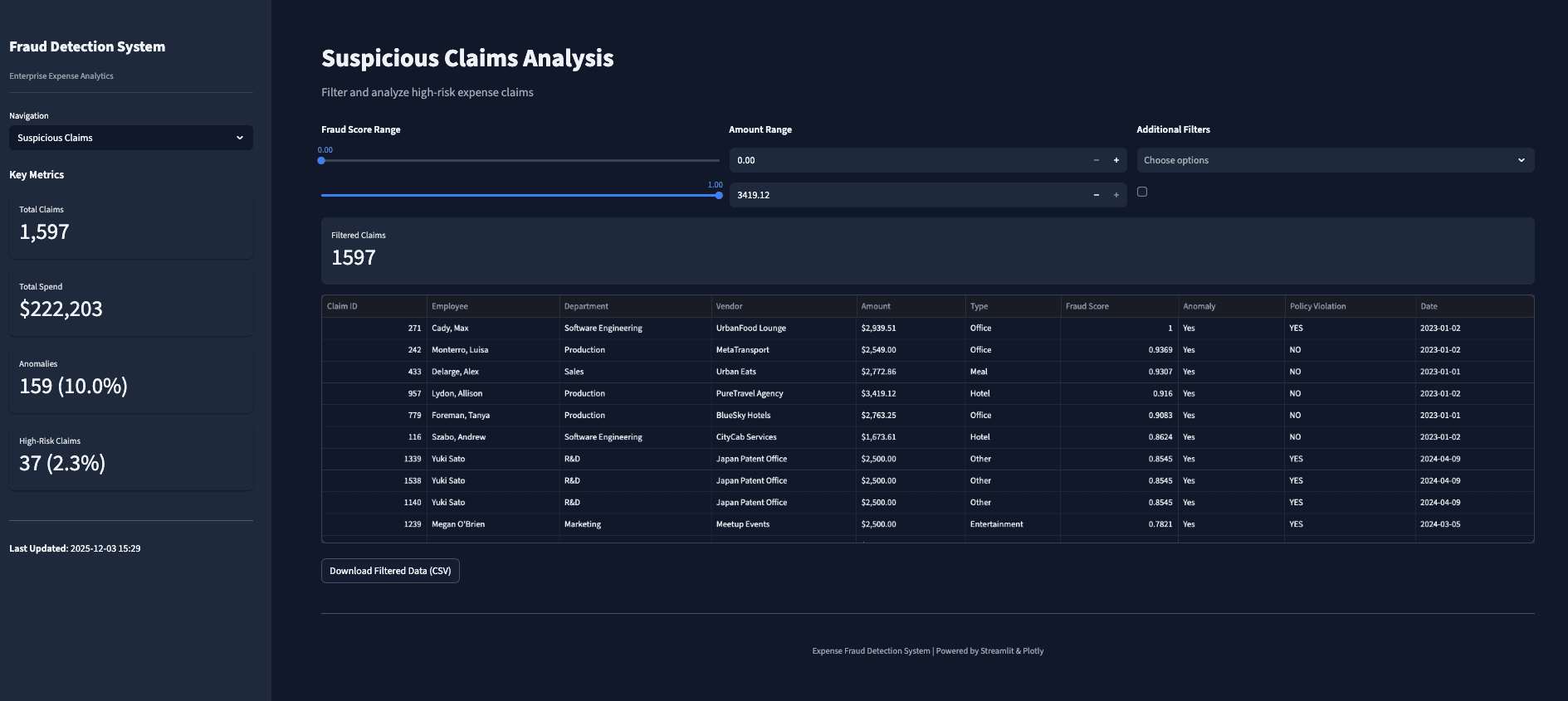Sort by the Vendor column header

(784, 306)
